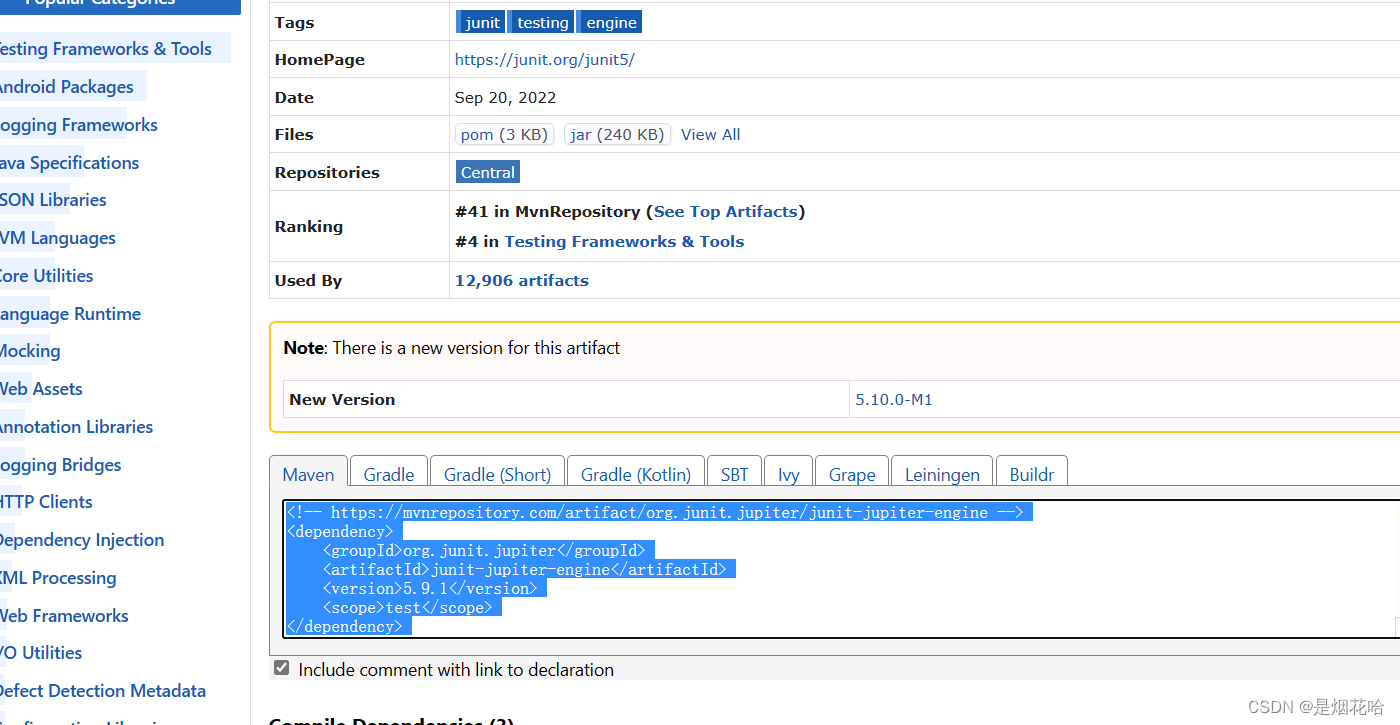Click the Central repository badge
This screenshot has height=725, width=1400.
pos(488,172)
